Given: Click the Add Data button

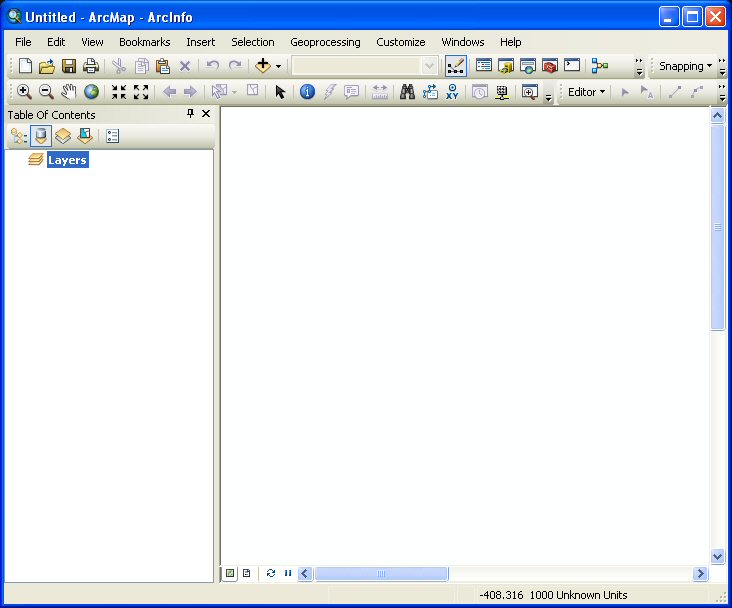Looking at the screenshot, I should click(263, 66).
